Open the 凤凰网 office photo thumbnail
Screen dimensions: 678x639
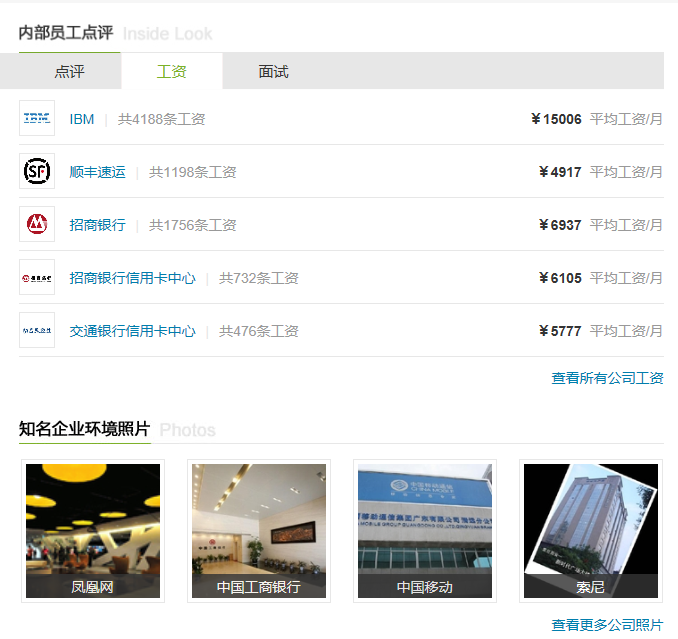[93, 531]
